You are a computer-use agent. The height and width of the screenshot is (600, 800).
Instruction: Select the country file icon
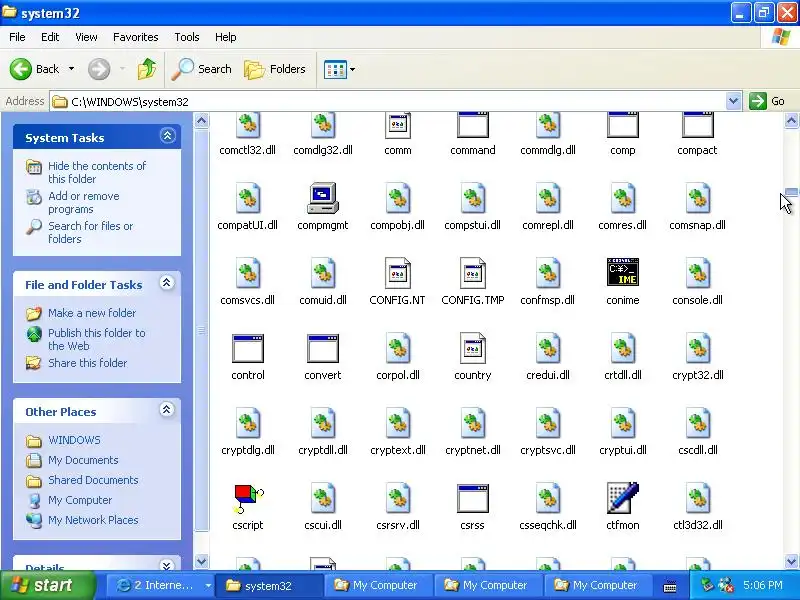coord(472,348)
